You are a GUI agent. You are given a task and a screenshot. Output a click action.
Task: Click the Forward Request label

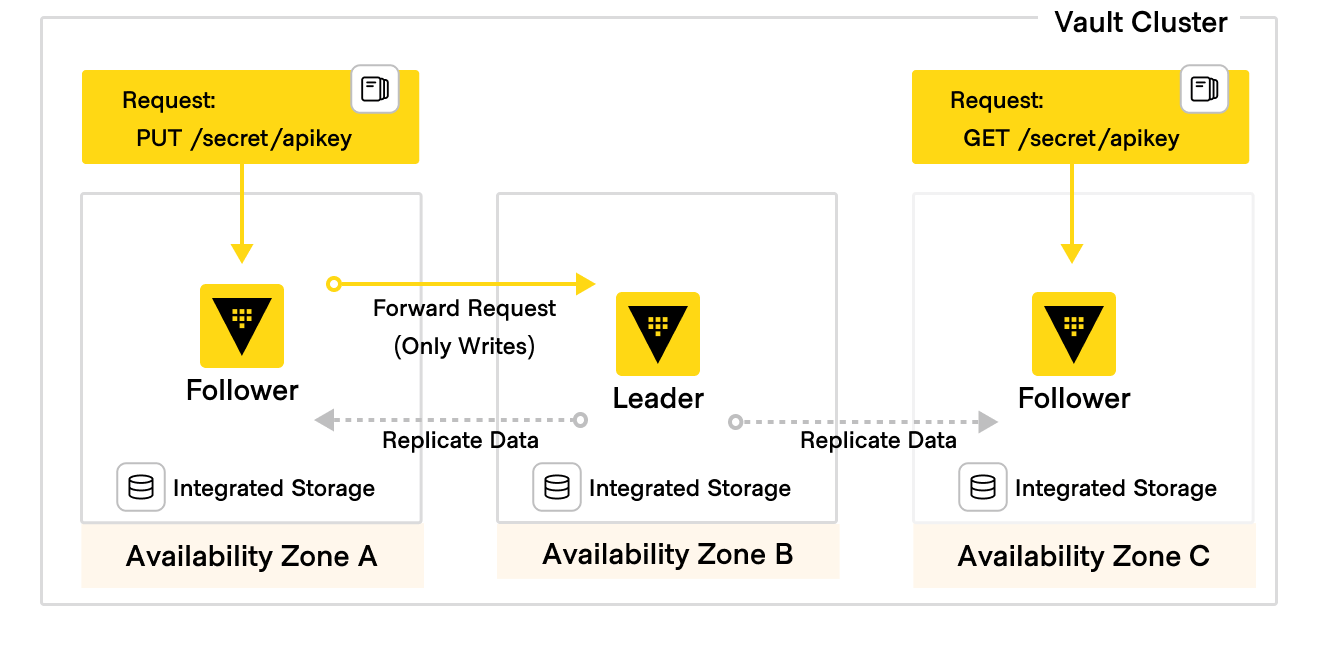(464, 308)
